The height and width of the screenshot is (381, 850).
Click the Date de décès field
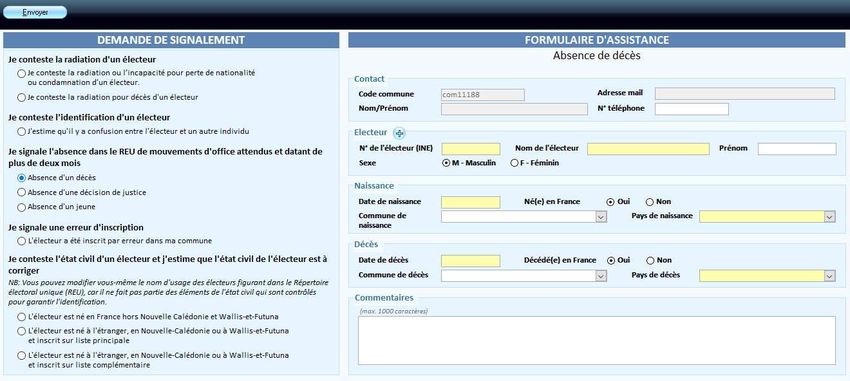tap(471, 261)
